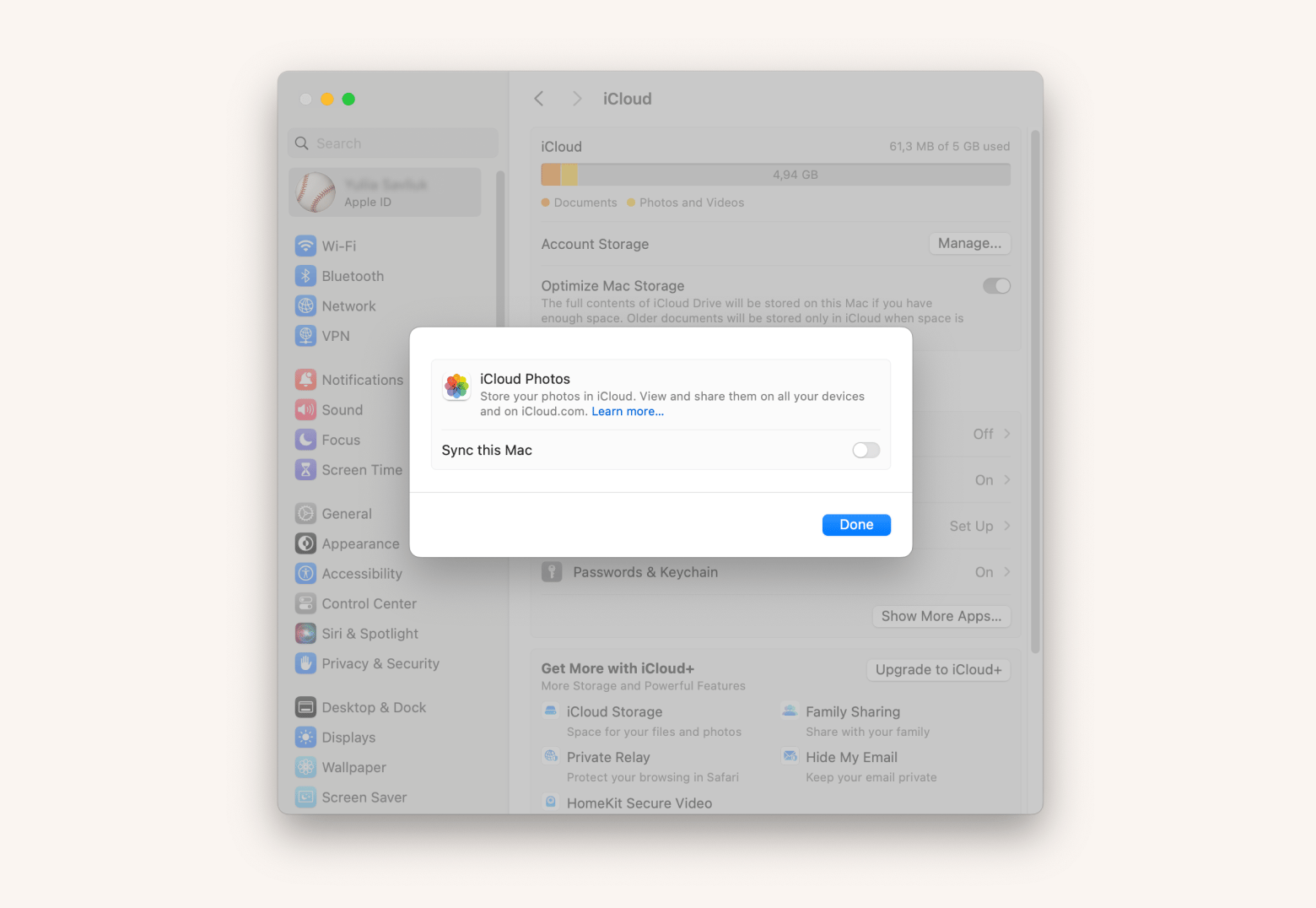The image size is (1316, 908).
Task: Click the Privacy & Security hand icon
Action: [x=305, y=663]
